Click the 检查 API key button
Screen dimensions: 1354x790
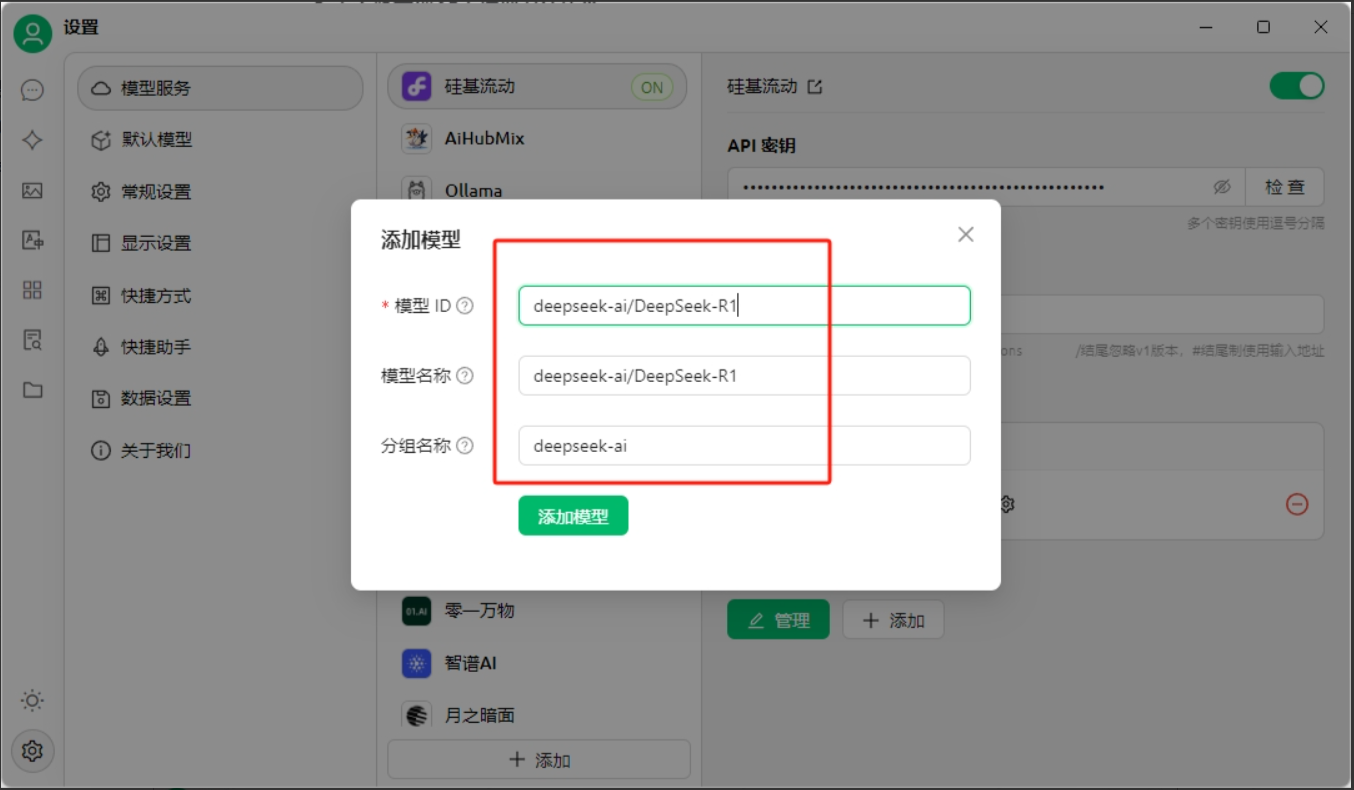pos(1285,187)
